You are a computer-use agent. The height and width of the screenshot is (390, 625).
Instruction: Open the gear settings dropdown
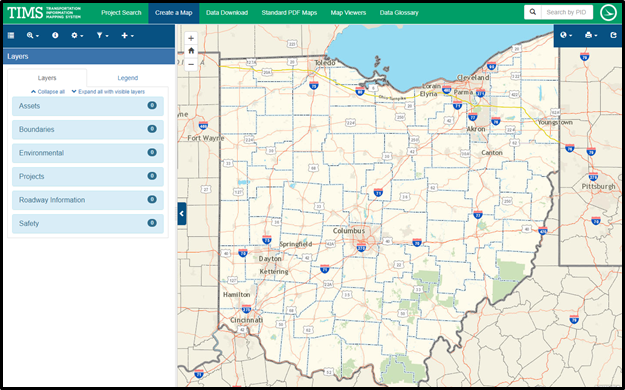pos(77,35)
